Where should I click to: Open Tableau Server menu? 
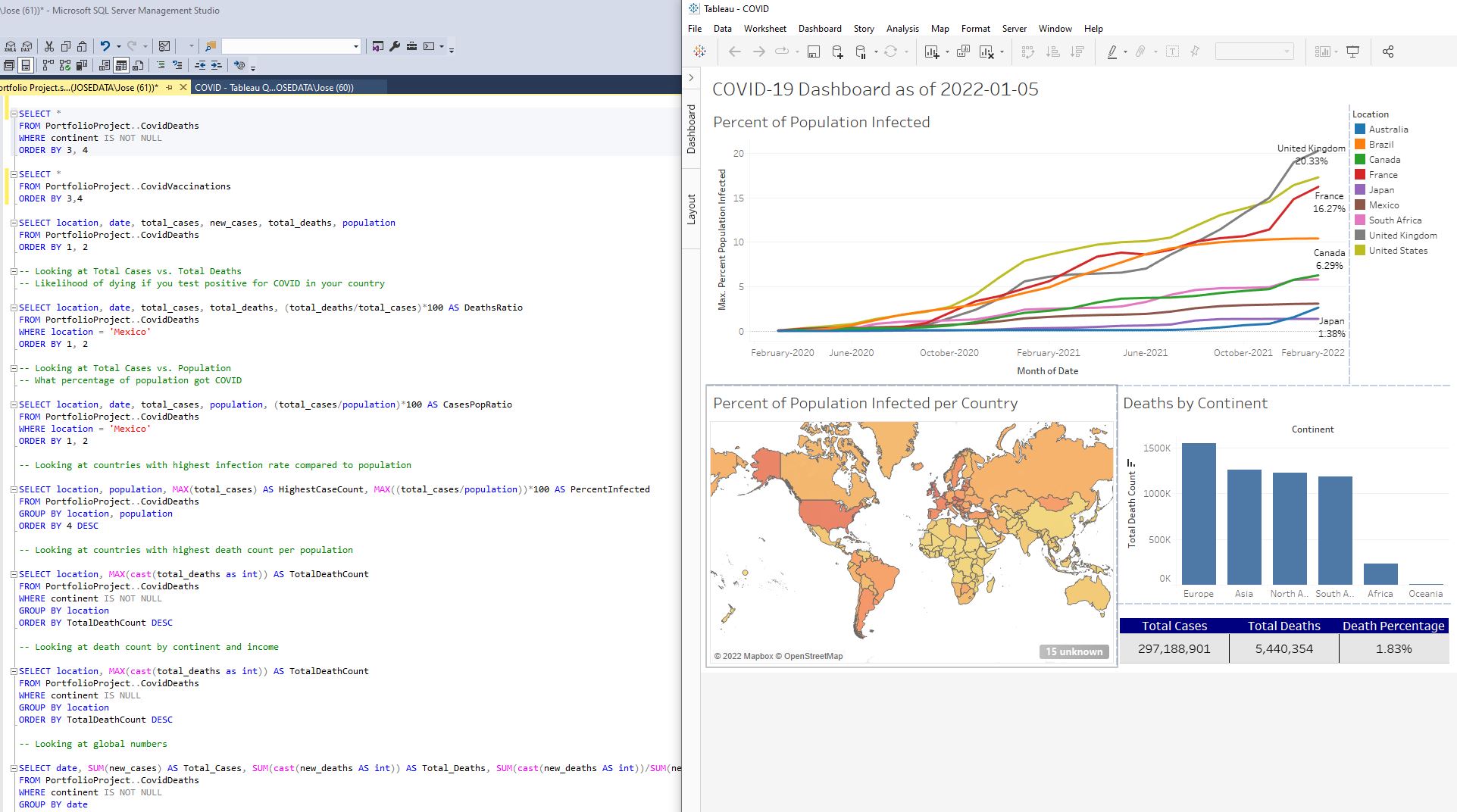[1015, 29]
